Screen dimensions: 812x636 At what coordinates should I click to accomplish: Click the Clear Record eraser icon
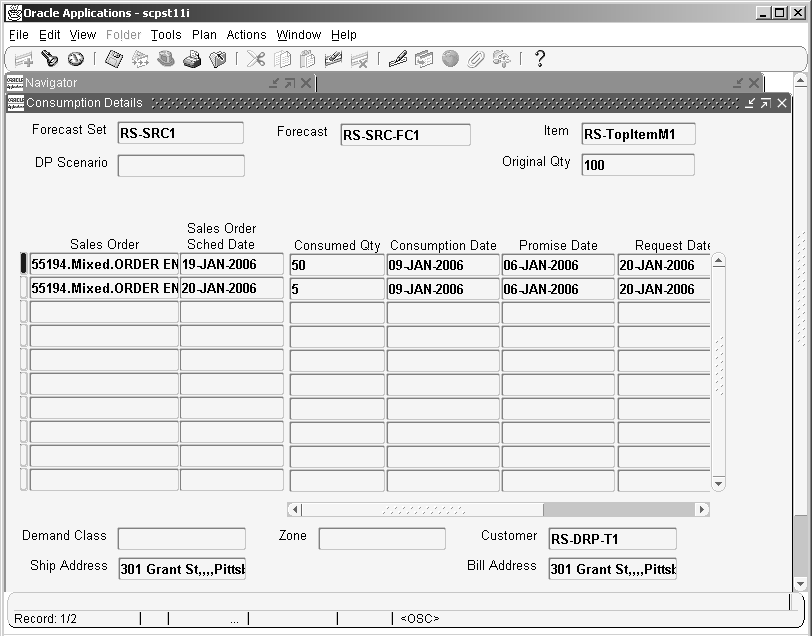333,59
